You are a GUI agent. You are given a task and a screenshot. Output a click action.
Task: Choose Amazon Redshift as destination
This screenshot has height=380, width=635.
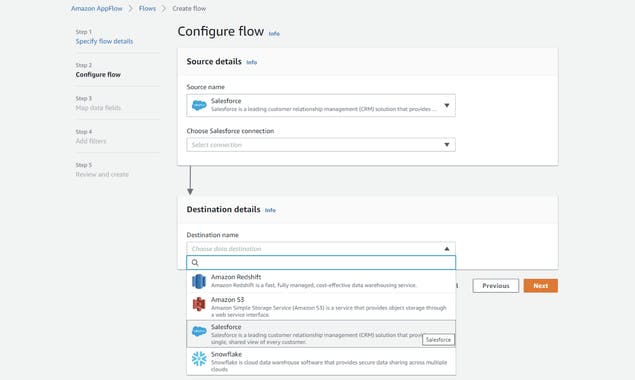[321, 281]
